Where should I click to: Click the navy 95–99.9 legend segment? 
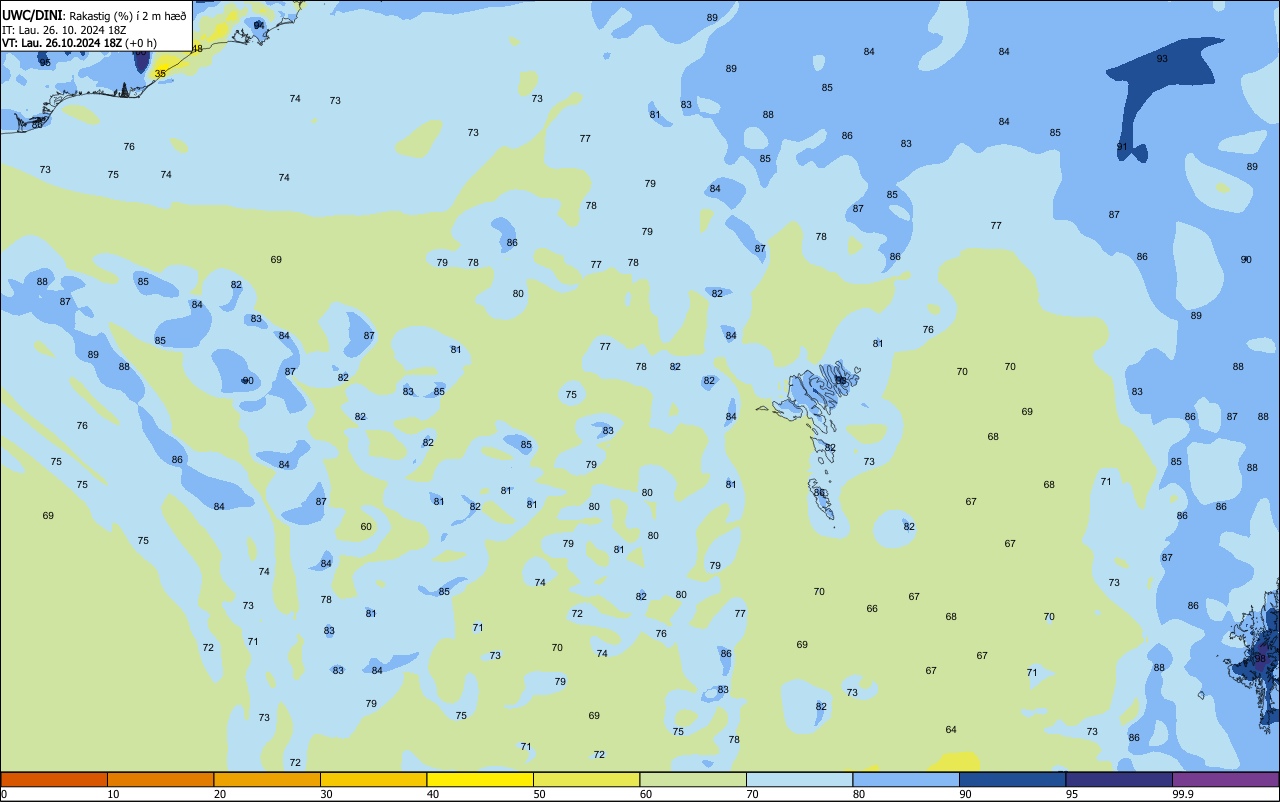pos(1119,779)
